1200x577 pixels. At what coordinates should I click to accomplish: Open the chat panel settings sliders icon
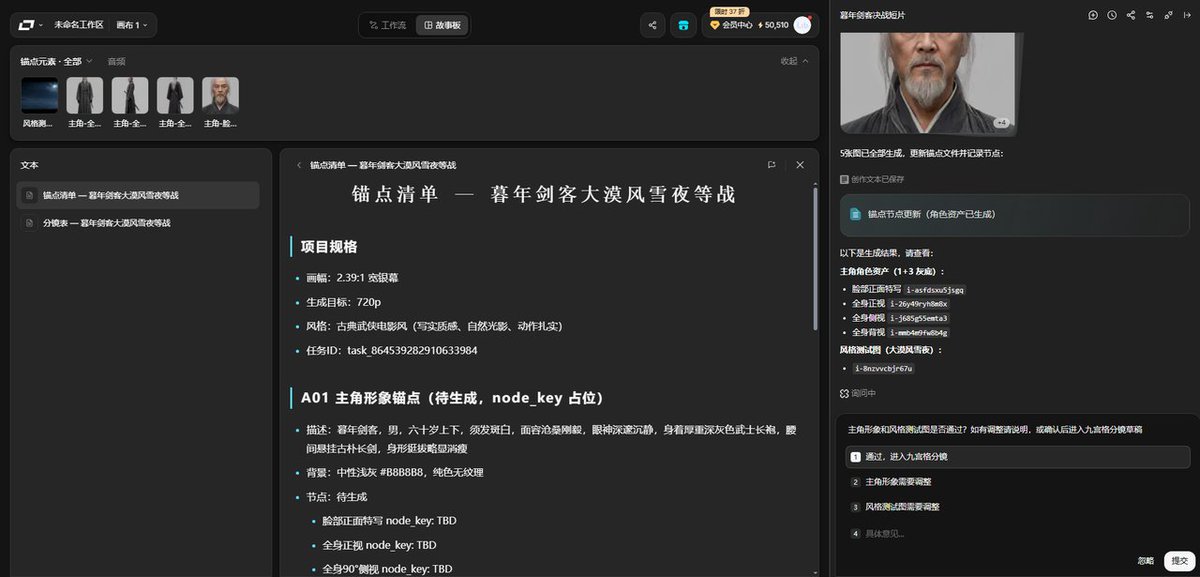[x=1150, y=15]
